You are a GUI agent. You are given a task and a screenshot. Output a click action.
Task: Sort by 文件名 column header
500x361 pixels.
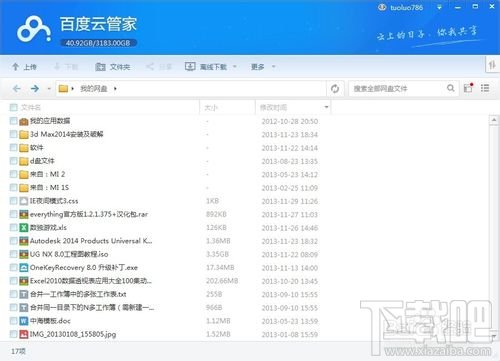31,107
